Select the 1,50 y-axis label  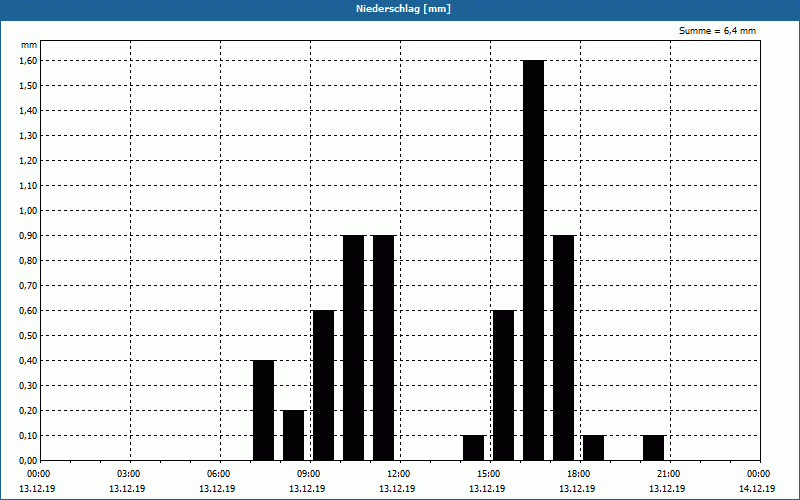(28, 85)
